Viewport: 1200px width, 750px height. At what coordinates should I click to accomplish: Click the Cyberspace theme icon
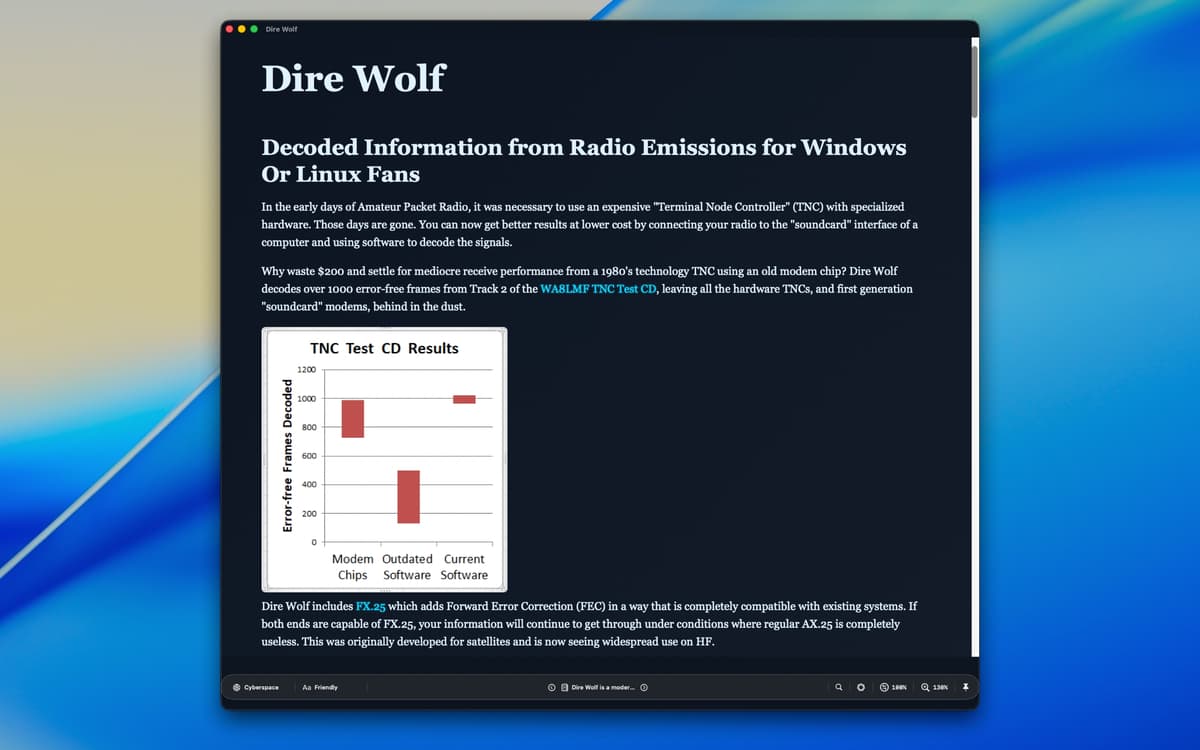[237, 688]
